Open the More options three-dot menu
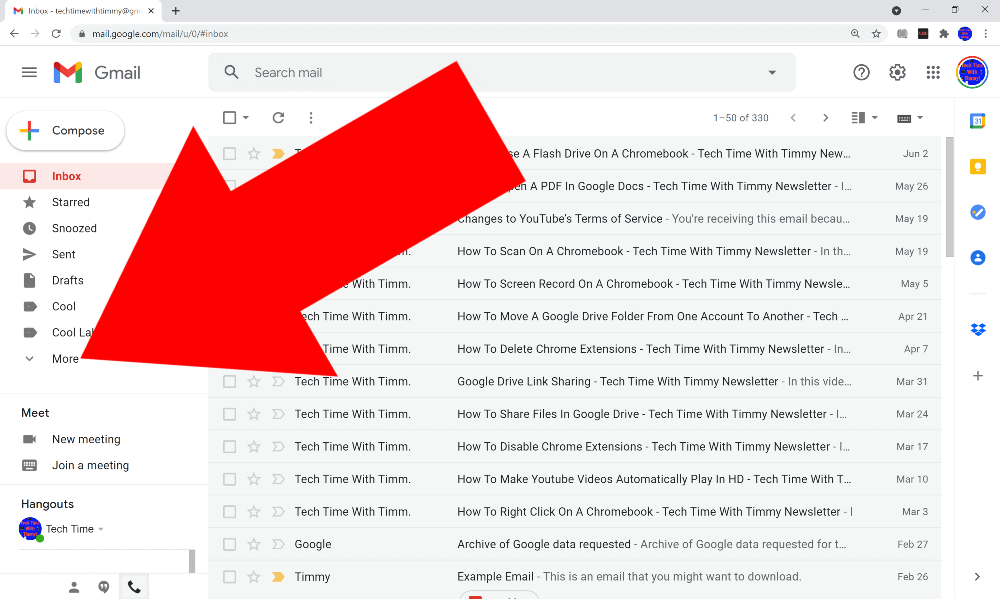 click(x=311, y=117)
